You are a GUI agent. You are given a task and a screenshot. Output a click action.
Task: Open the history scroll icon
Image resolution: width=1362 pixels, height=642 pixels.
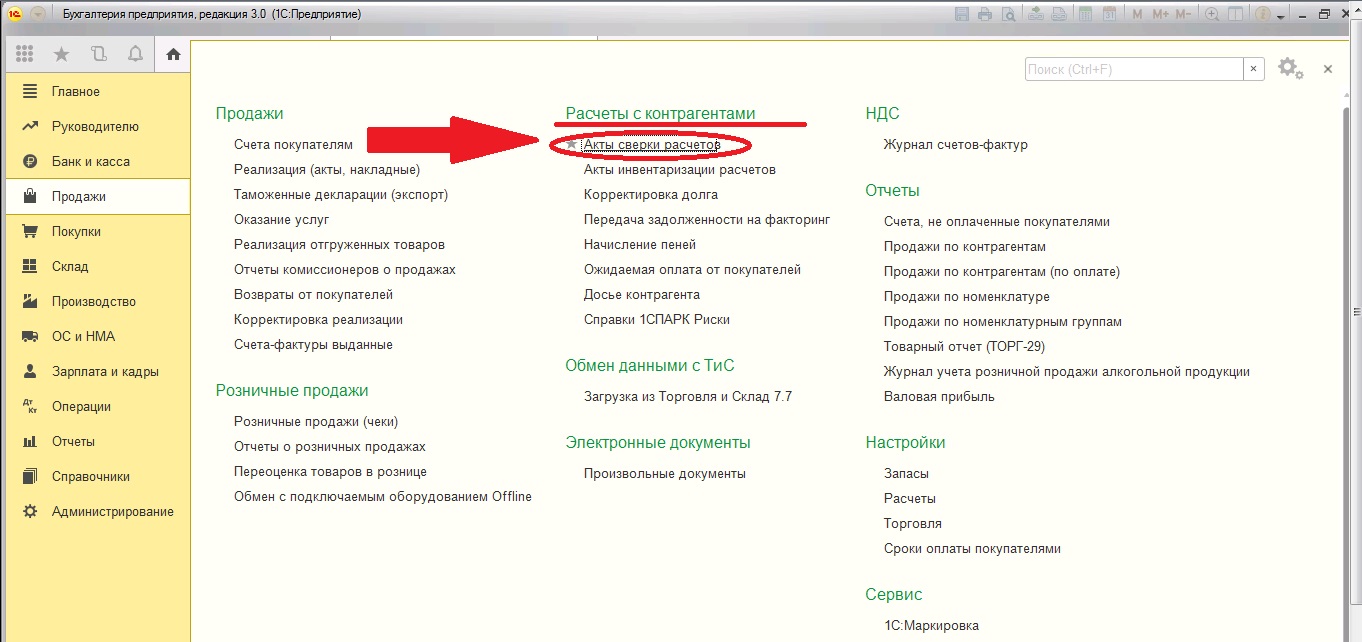(98, 54)
